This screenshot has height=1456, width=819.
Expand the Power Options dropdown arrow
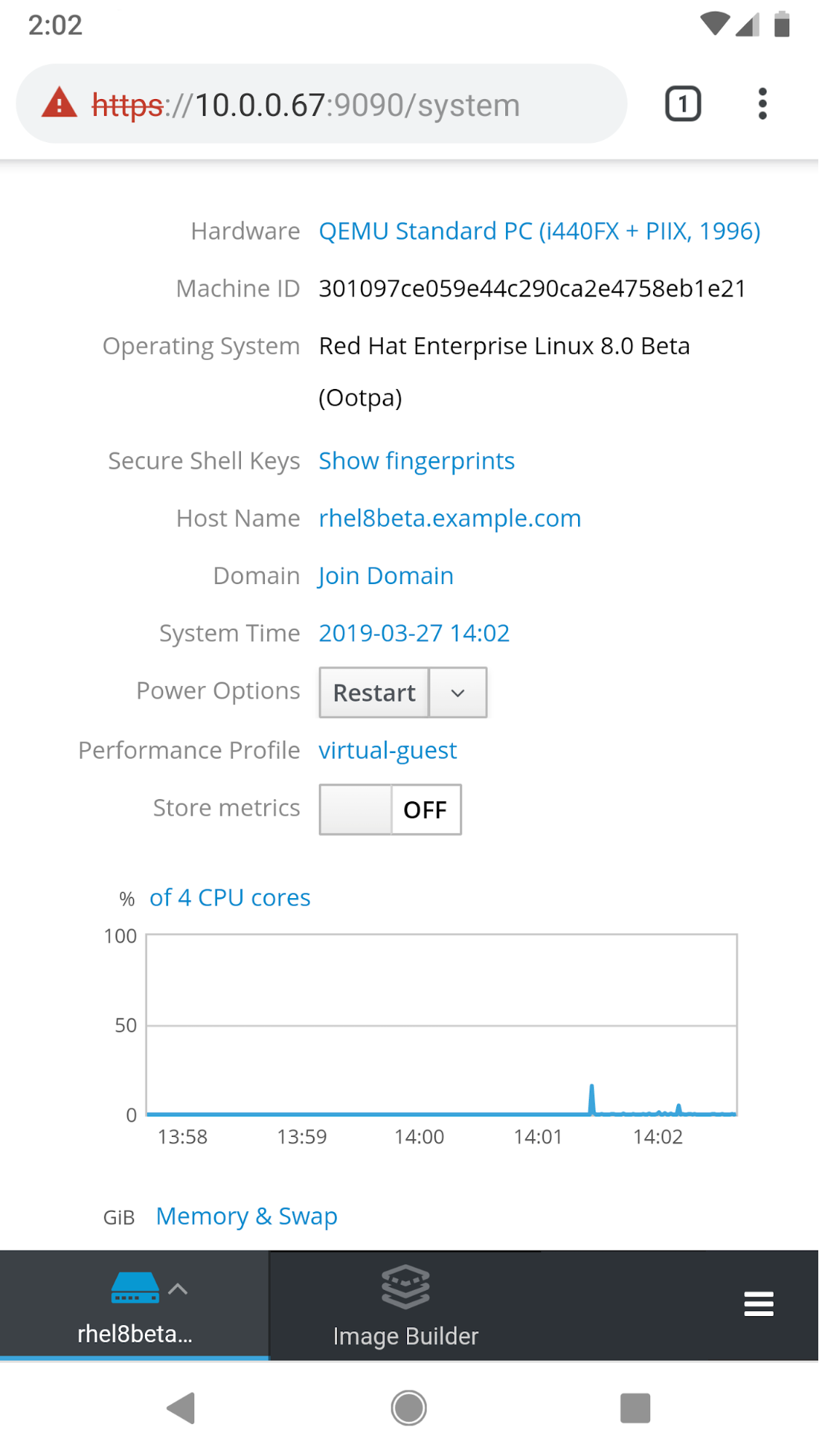pyautogui.click(x=458, y=693)
